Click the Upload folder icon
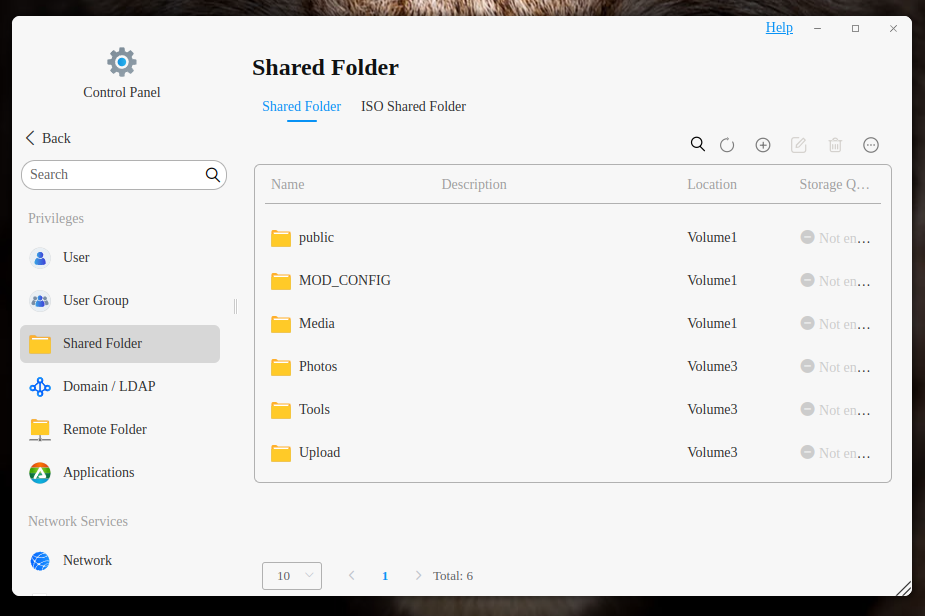 coord(281,453)
